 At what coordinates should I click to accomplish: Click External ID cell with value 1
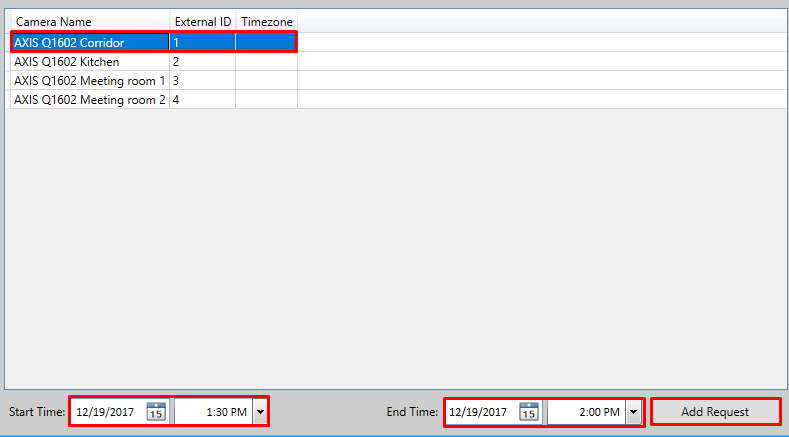[x=203, y=42]
